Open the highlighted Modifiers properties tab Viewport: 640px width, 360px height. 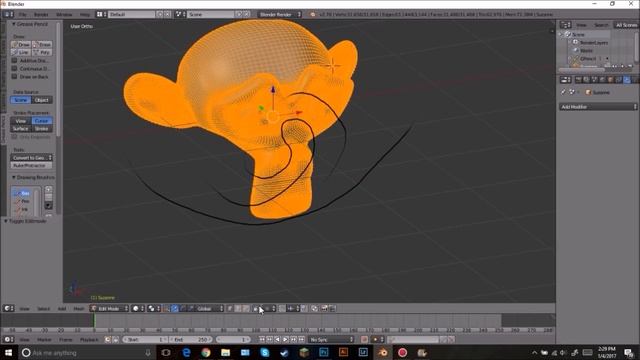627,80
